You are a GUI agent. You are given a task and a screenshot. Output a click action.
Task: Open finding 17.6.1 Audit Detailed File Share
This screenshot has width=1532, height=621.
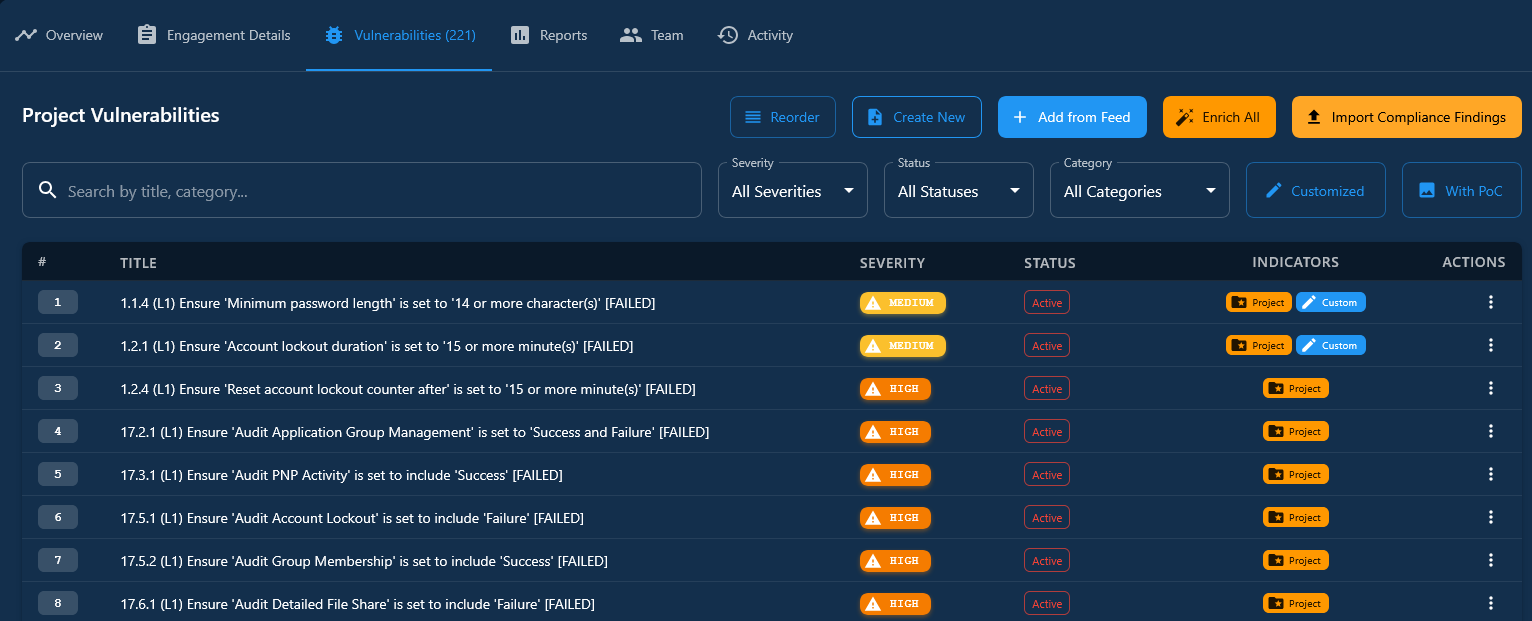pyautogui.click(x=358, y=603)
